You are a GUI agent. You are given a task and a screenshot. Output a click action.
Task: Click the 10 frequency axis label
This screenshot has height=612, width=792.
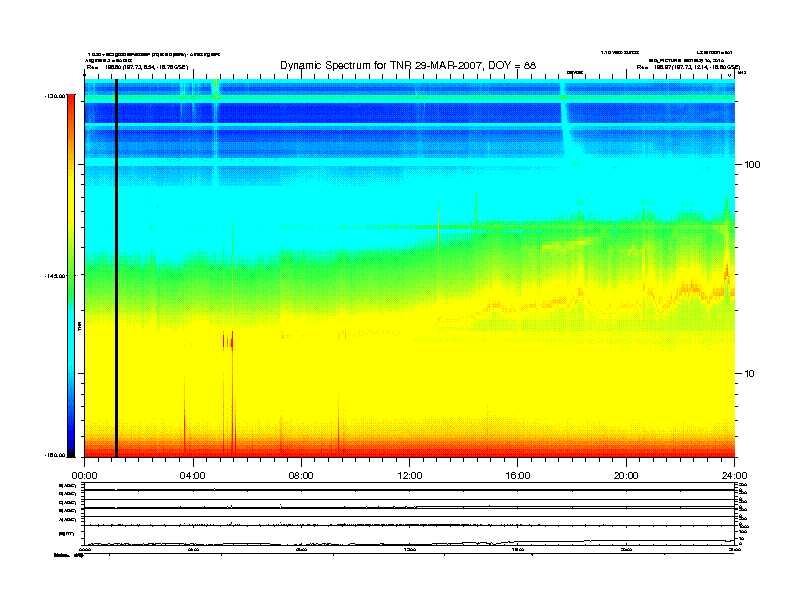click(749, 374)
